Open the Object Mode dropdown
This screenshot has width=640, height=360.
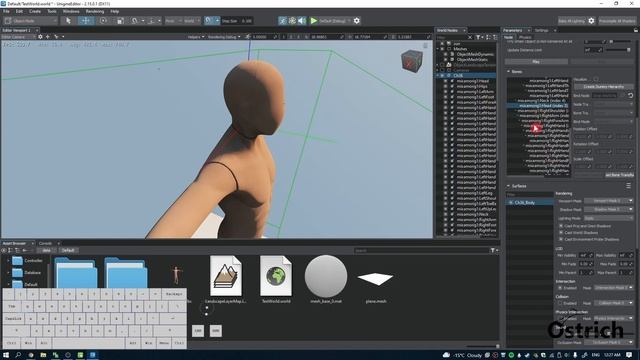coord(30,21)
